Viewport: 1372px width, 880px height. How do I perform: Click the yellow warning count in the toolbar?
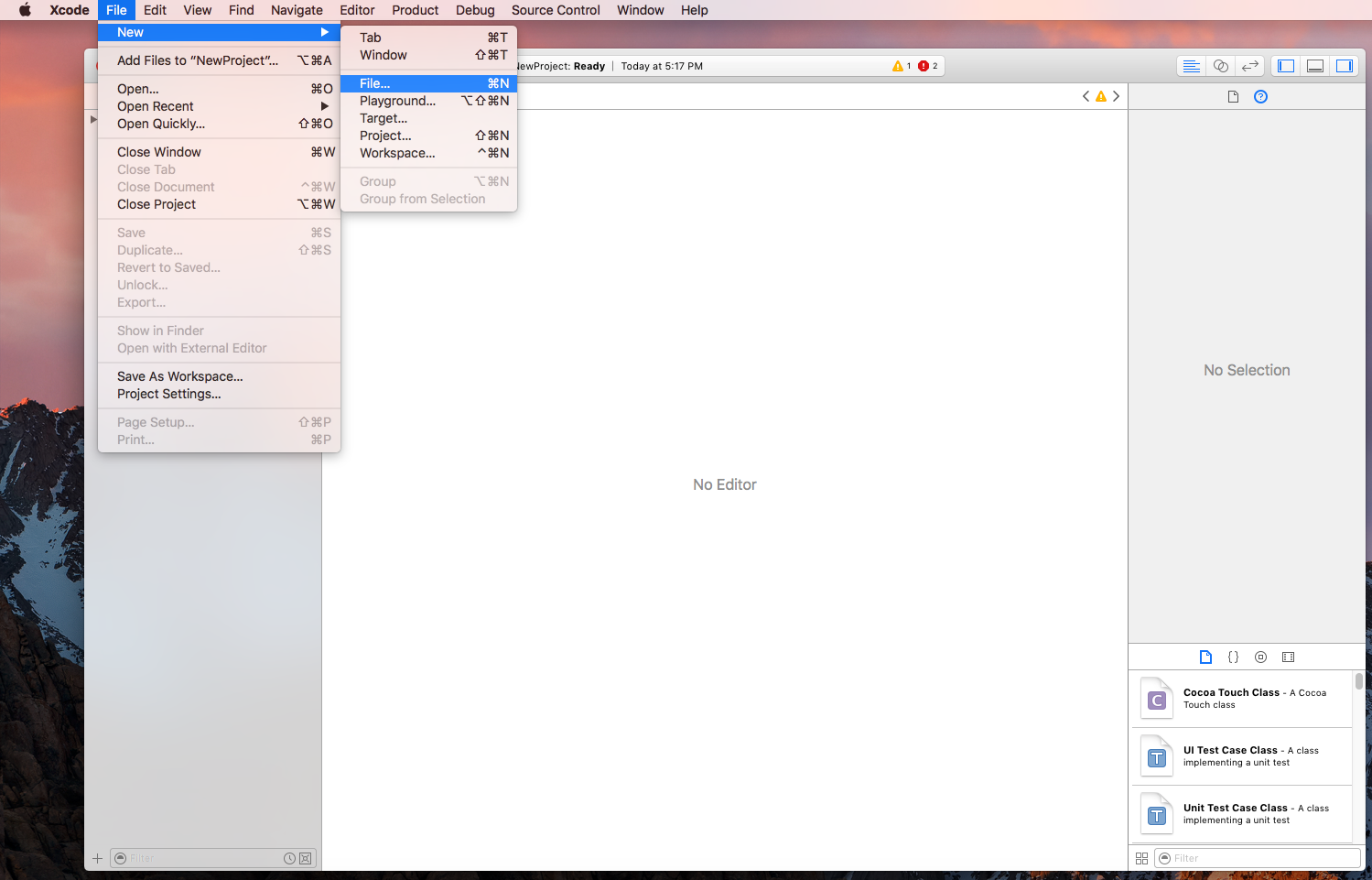pos(902,66)
